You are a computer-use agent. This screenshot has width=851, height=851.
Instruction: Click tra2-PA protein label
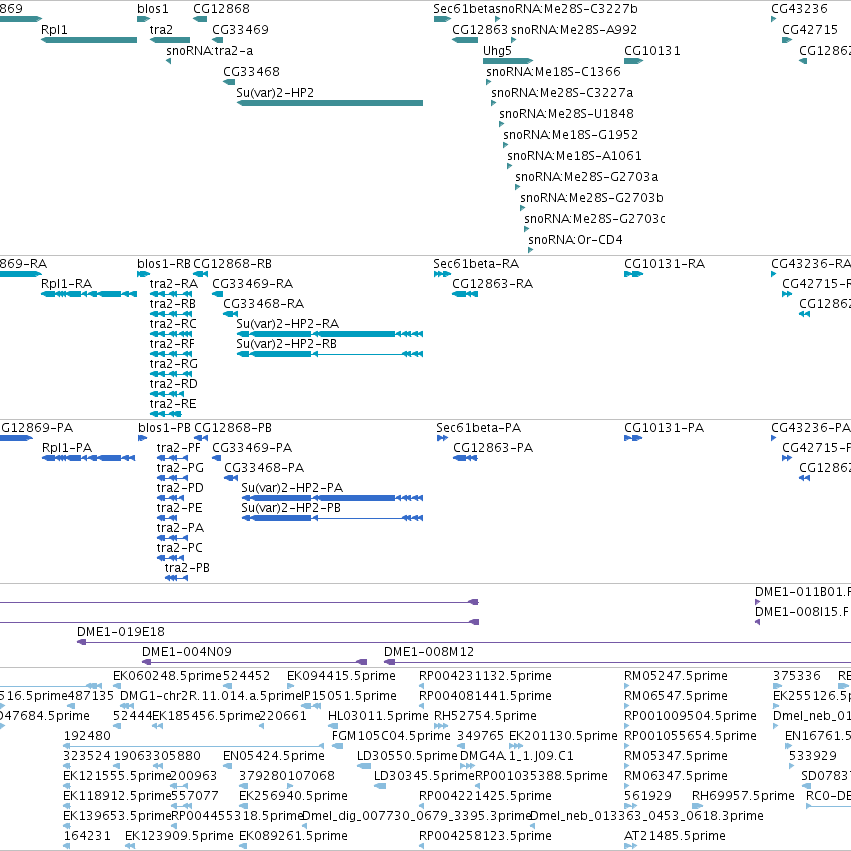[180, 528]
